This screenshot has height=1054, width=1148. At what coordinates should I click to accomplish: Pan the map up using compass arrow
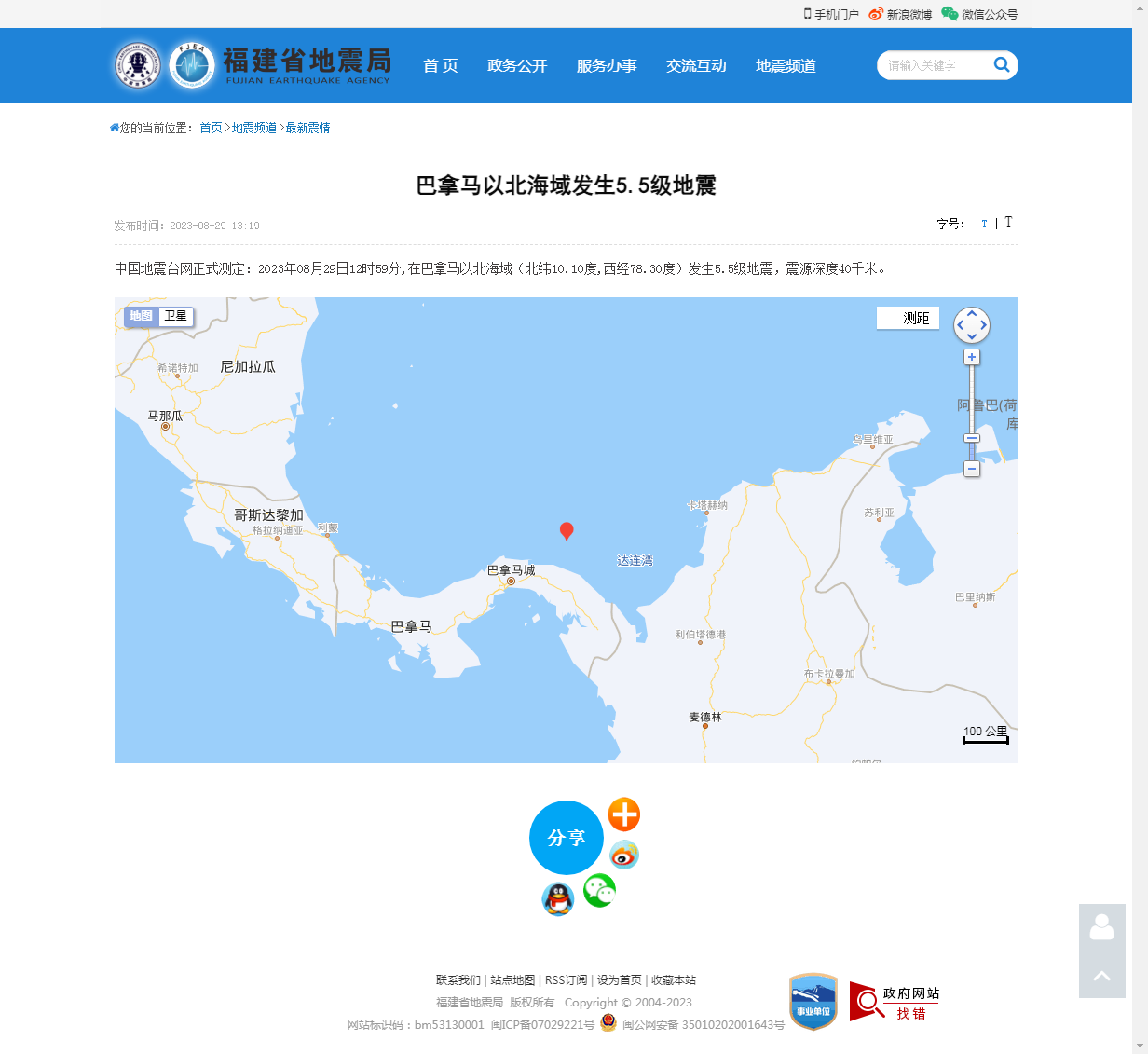(972, 314)
